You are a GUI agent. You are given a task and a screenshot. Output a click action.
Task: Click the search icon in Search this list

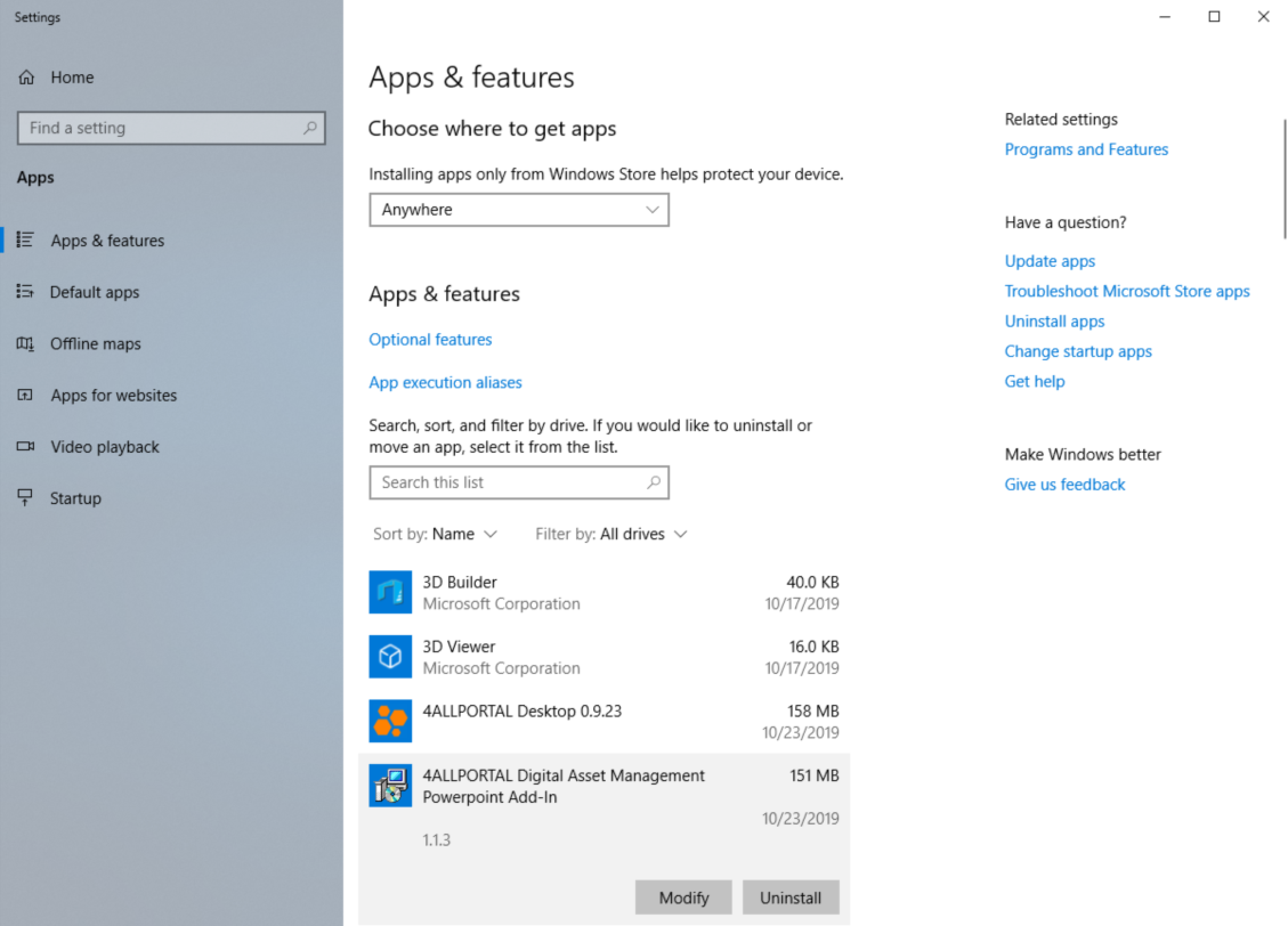(x=654, y=482)
